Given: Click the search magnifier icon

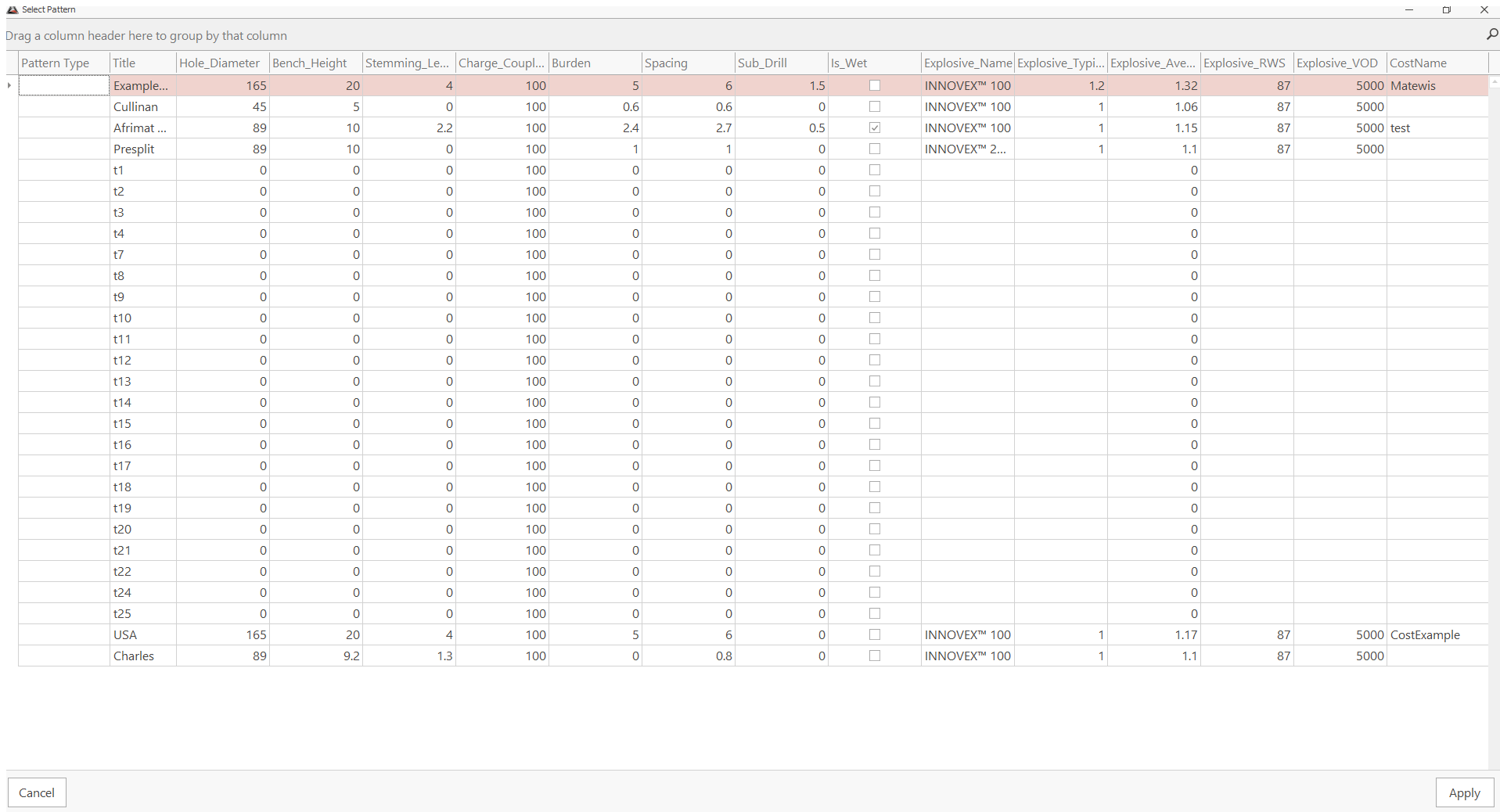Looking at the screenshot, I should pos(1491,34).
